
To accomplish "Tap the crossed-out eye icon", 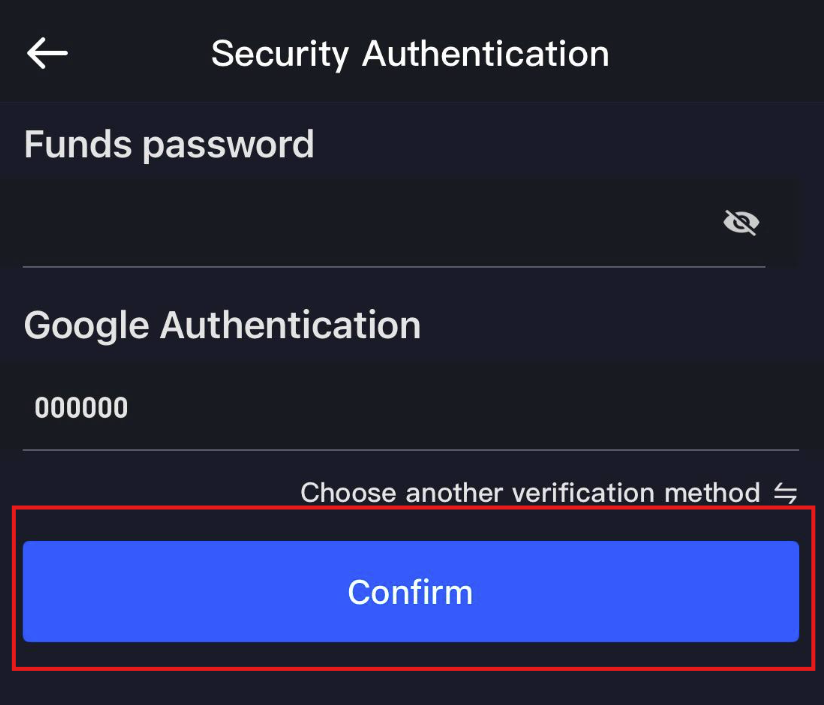I will 741,222.
